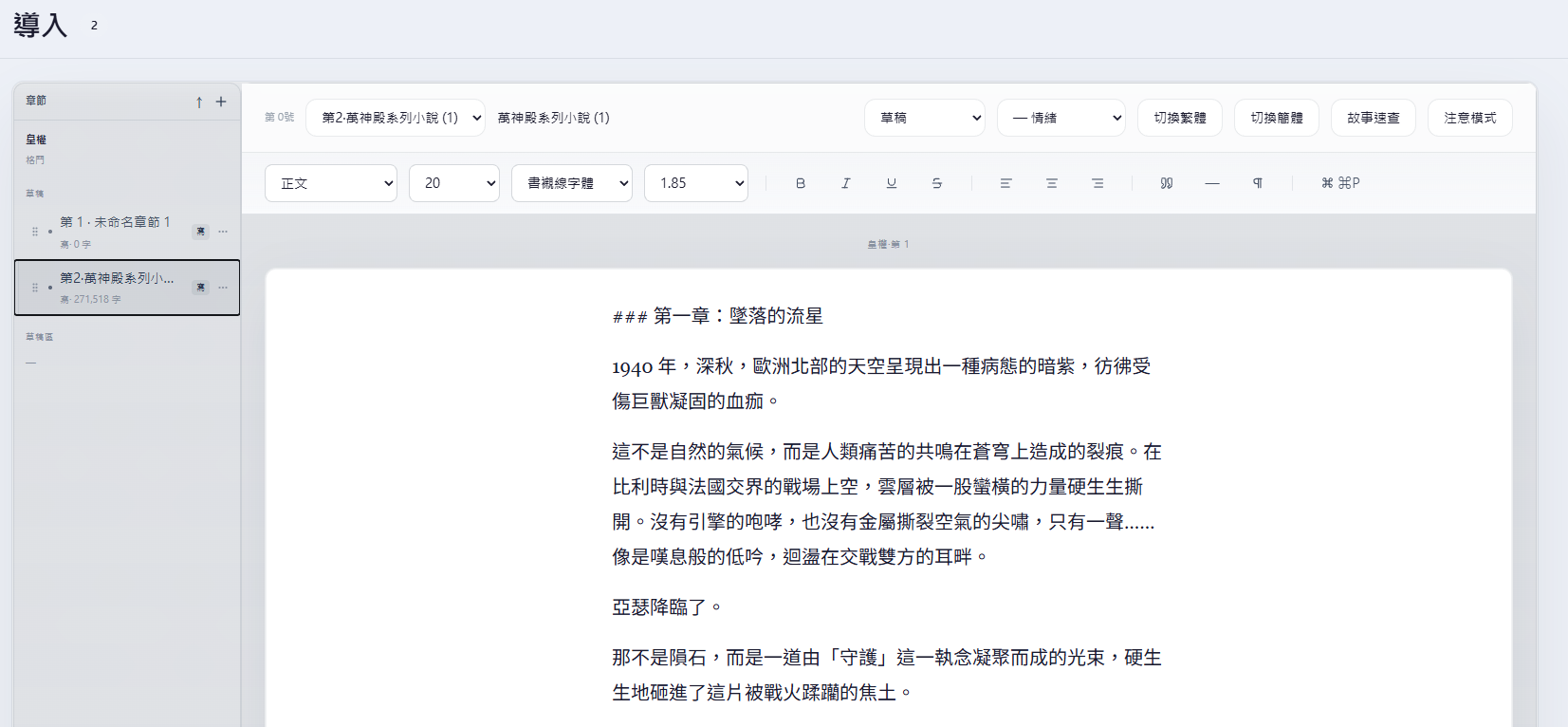Open the 正文 paragraph style dropdown
This screenshot has height=727, width=1568.
(x=331, y=183)
